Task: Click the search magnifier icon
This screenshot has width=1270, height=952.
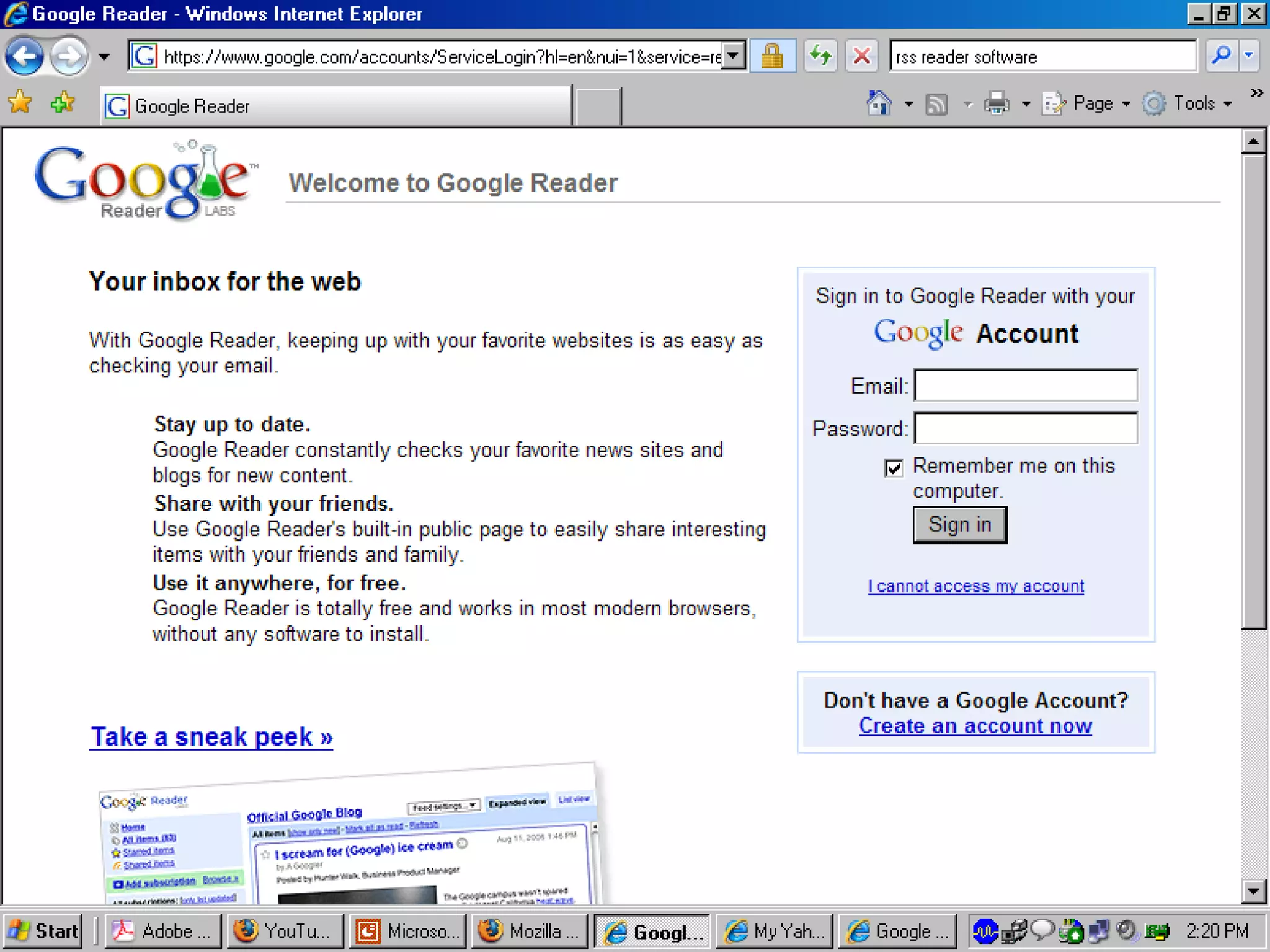Action: click(1221, 56)
